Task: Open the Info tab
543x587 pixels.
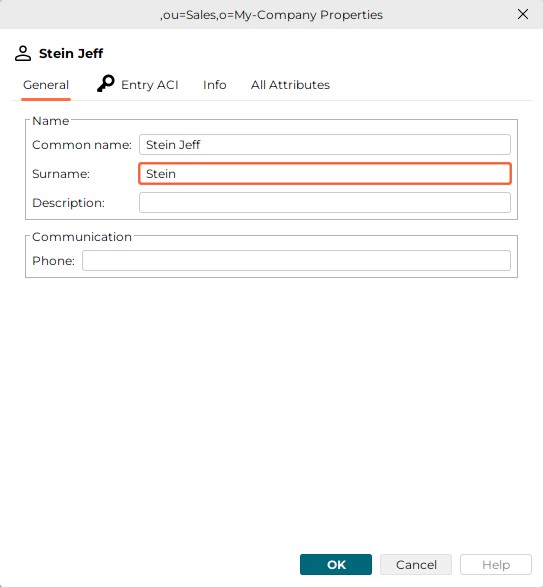Action: click(x=215, y=85)
